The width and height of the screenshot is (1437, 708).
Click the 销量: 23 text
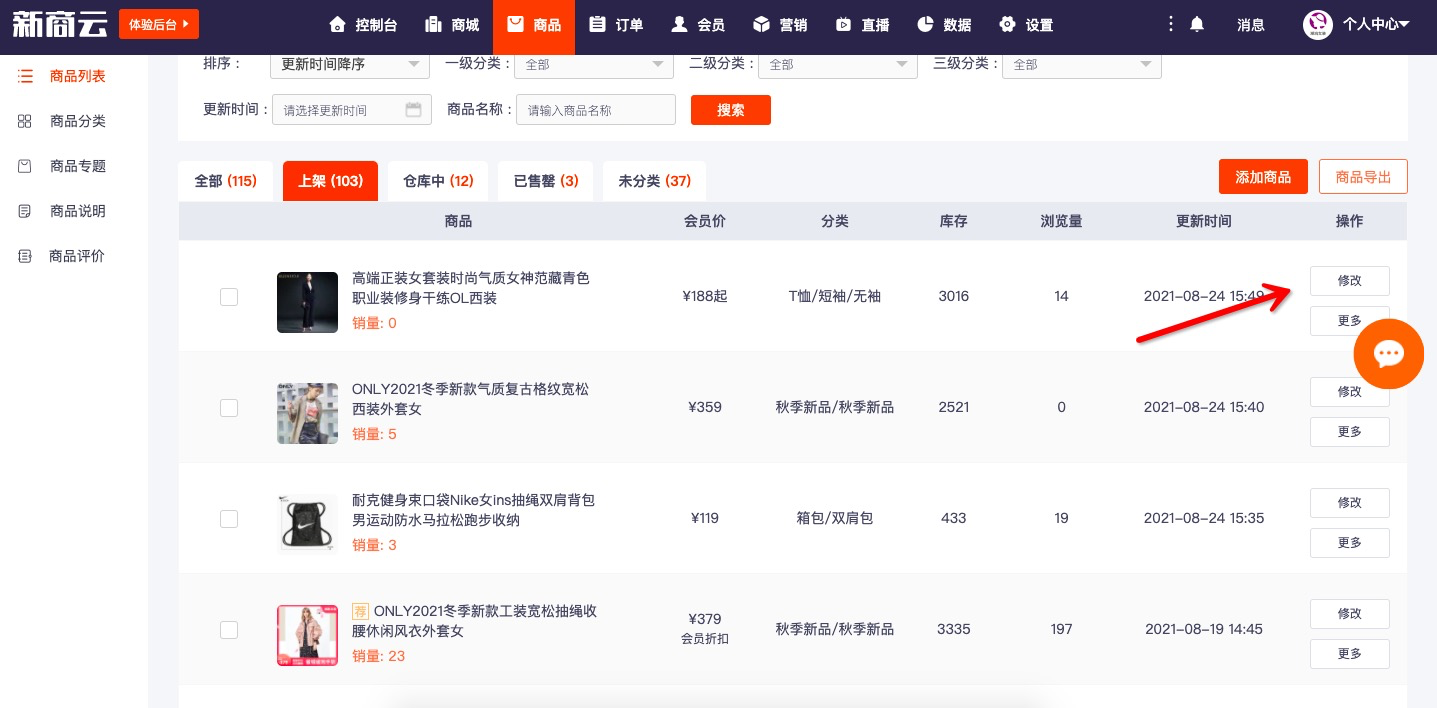[x=379, y=656]
